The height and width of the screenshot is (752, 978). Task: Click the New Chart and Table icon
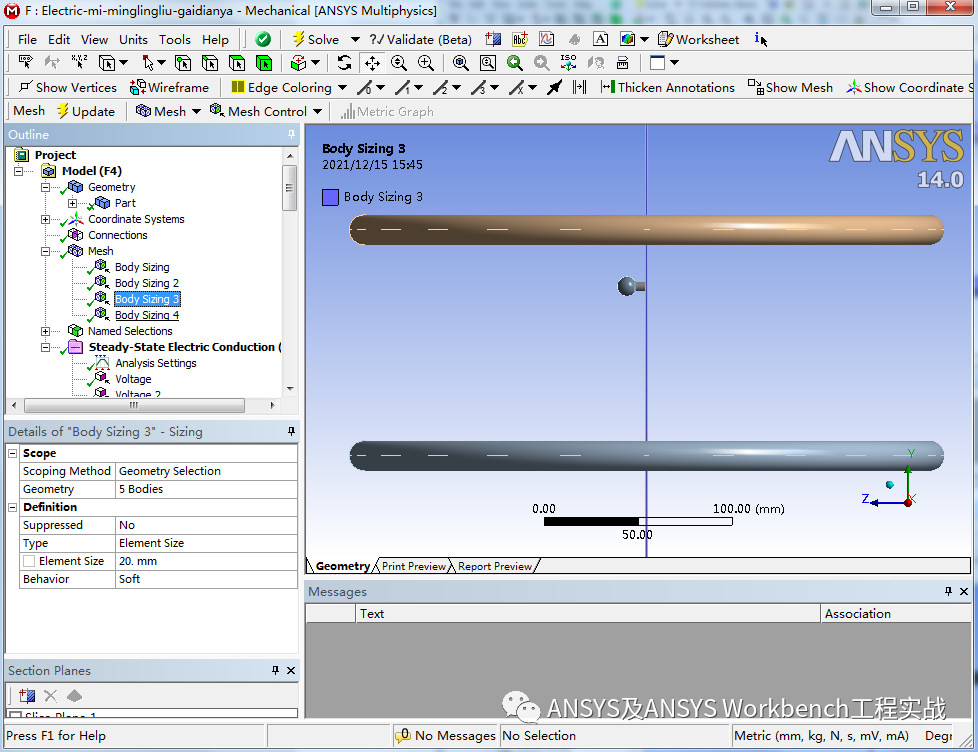tap(546, 39)
